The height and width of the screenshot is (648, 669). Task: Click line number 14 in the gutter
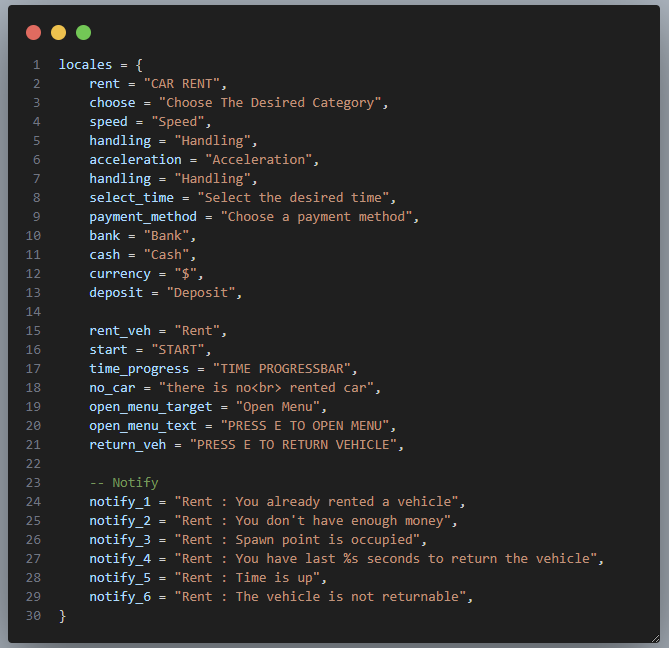point(33,312)
